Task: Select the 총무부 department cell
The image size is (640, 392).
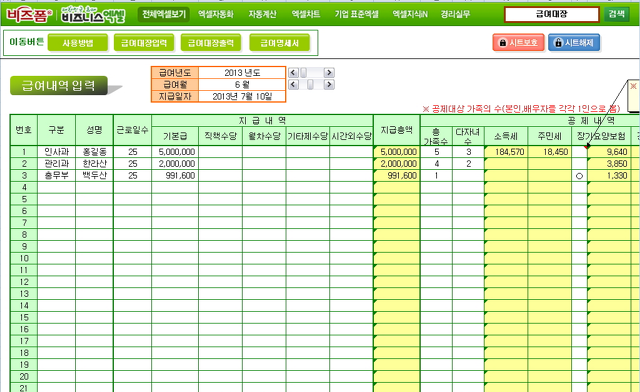Action: (56, 176)
